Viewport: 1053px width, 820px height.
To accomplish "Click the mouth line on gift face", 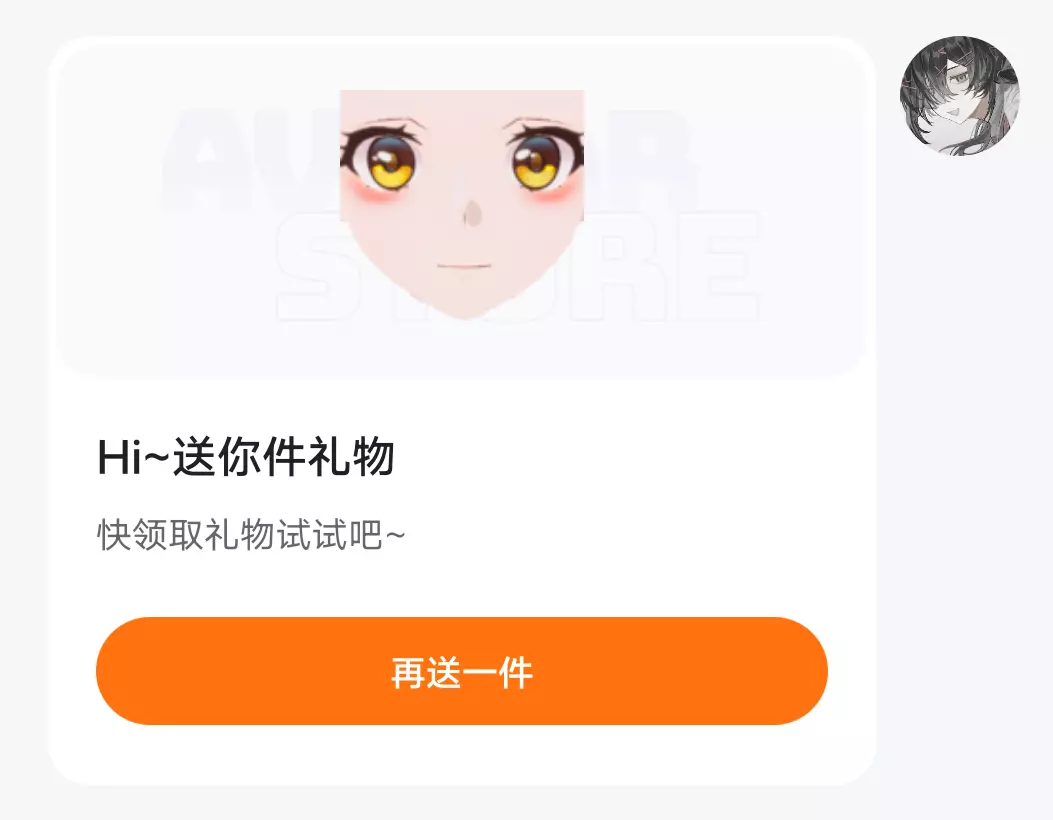I will 463,267.
